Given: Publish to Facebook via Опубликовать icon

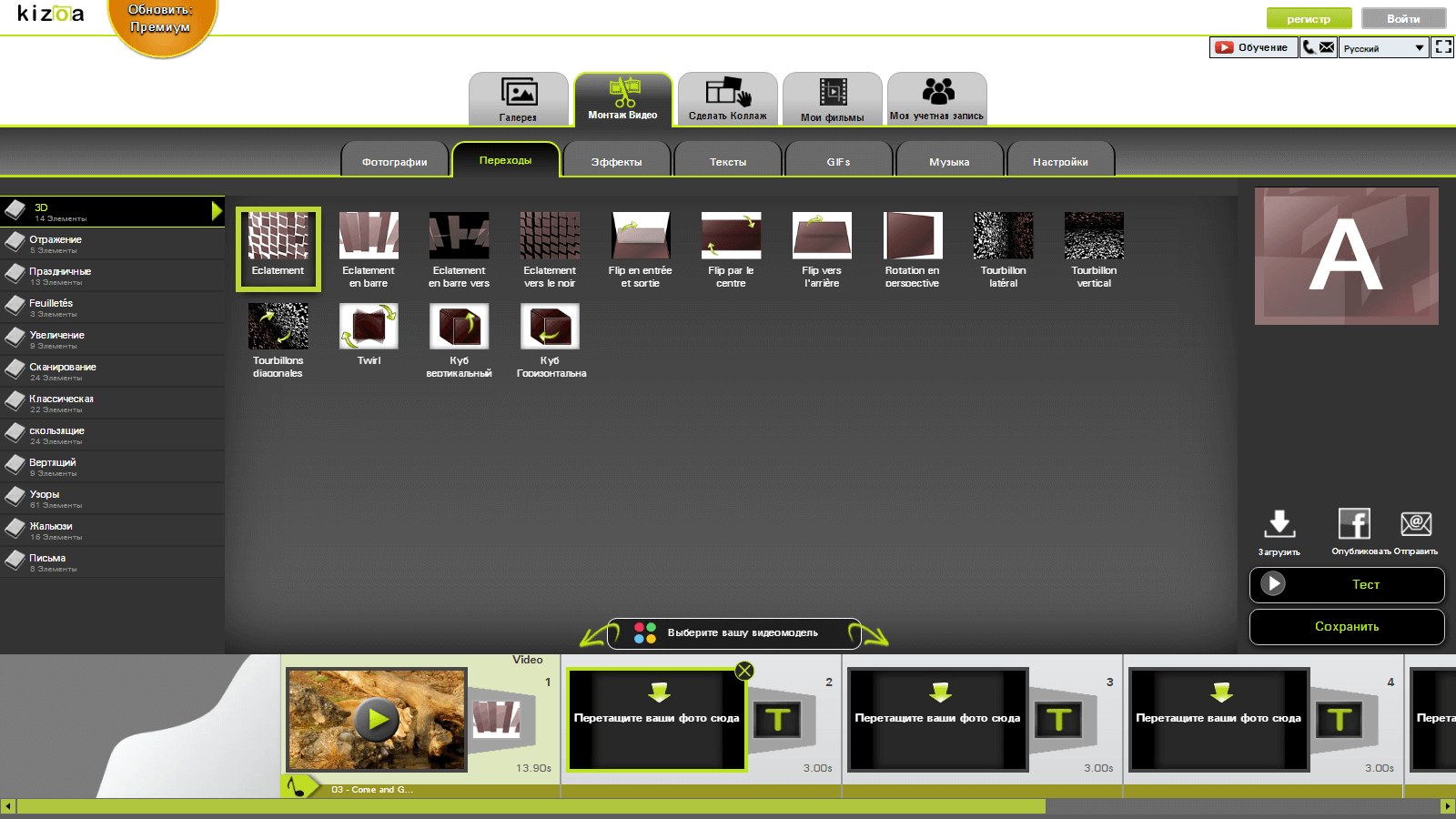Looking at the screenshot, I should coord(1354,523).
